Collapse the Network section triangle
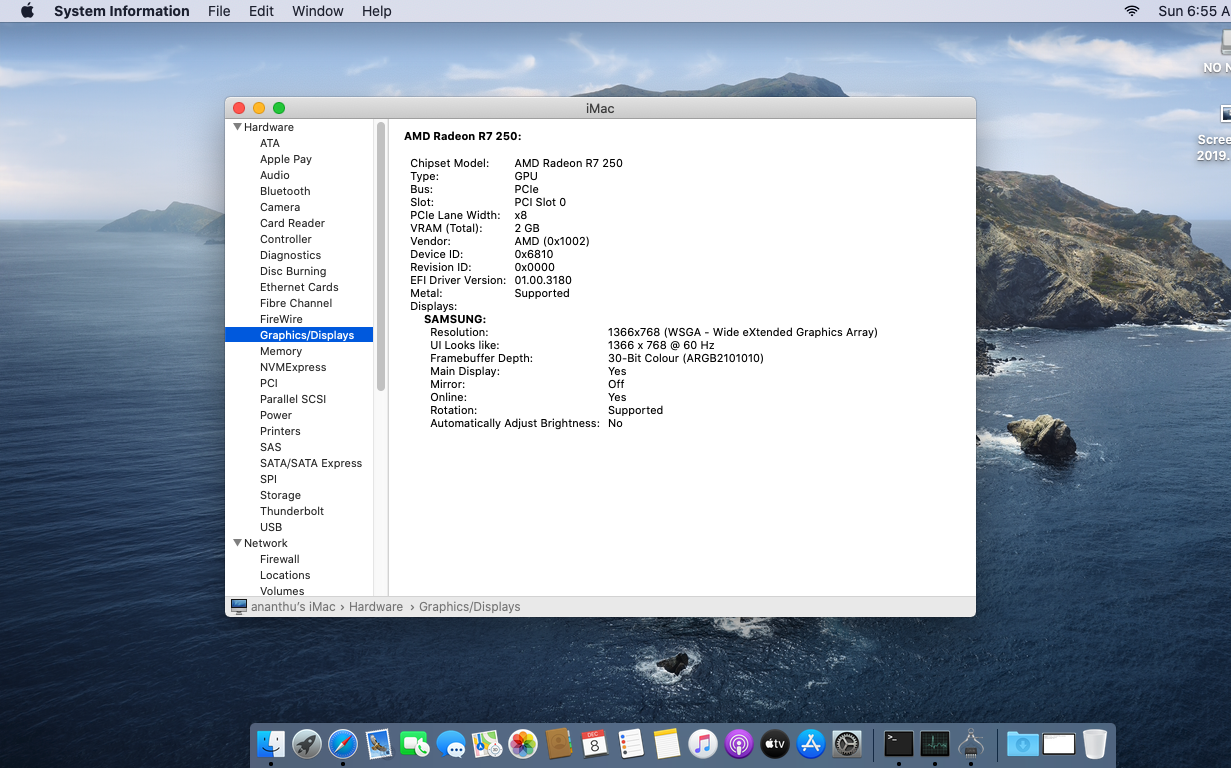The height and width of the screenshot is (768, 1231). point(237,543)
